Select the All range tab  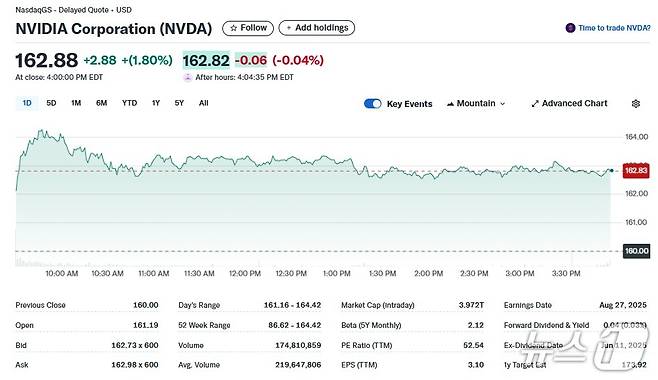204,103
